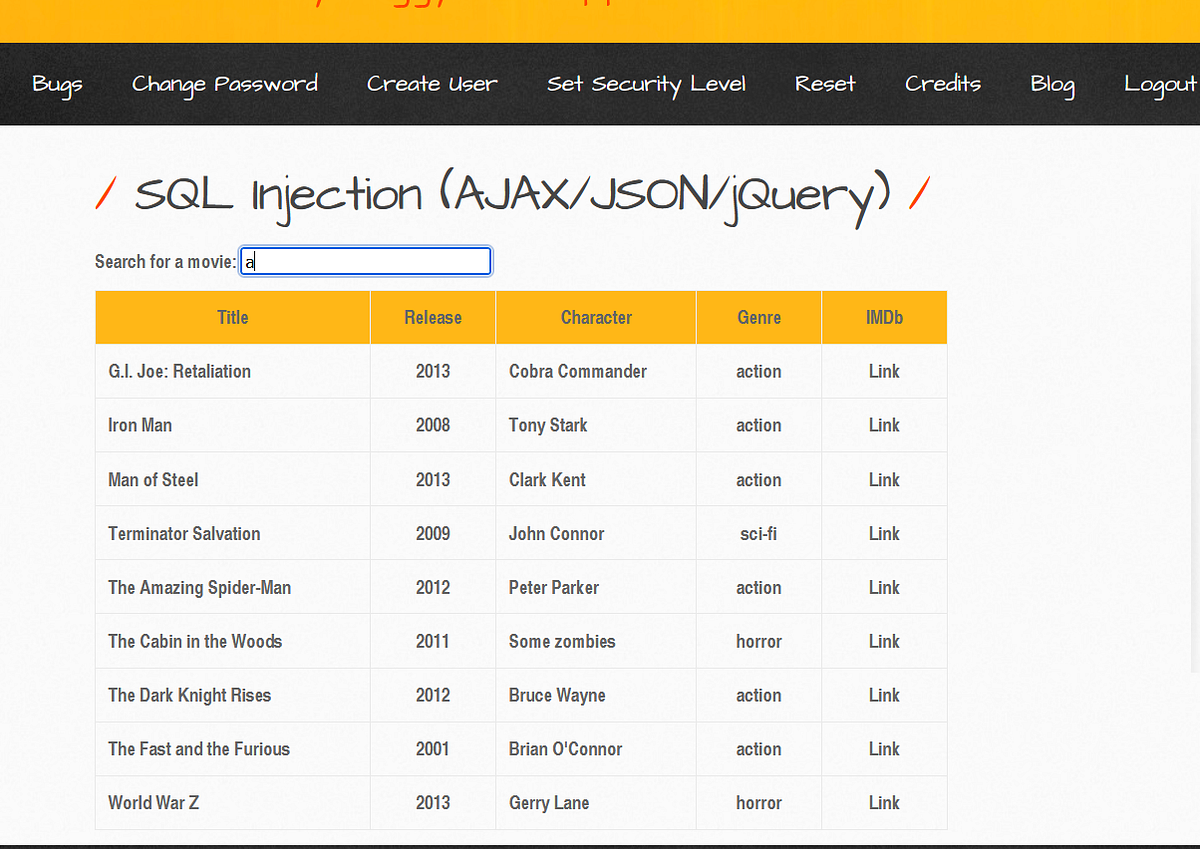
Task: Open IMDb link for G.I. Joe: Retaliation
Action: click(x=884, y=371)
